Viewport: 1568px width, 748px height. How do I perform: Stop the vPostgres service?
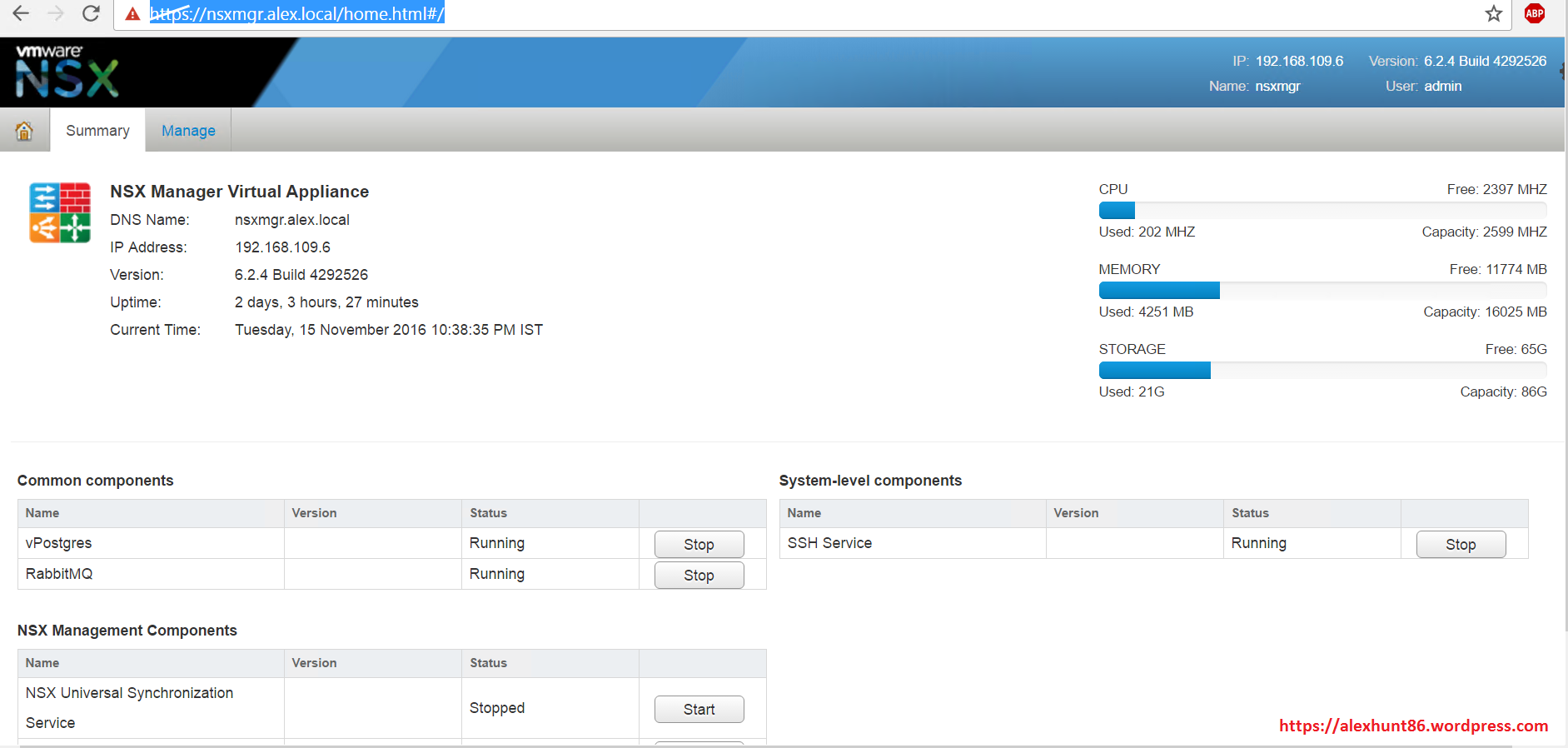click(699, 544)
